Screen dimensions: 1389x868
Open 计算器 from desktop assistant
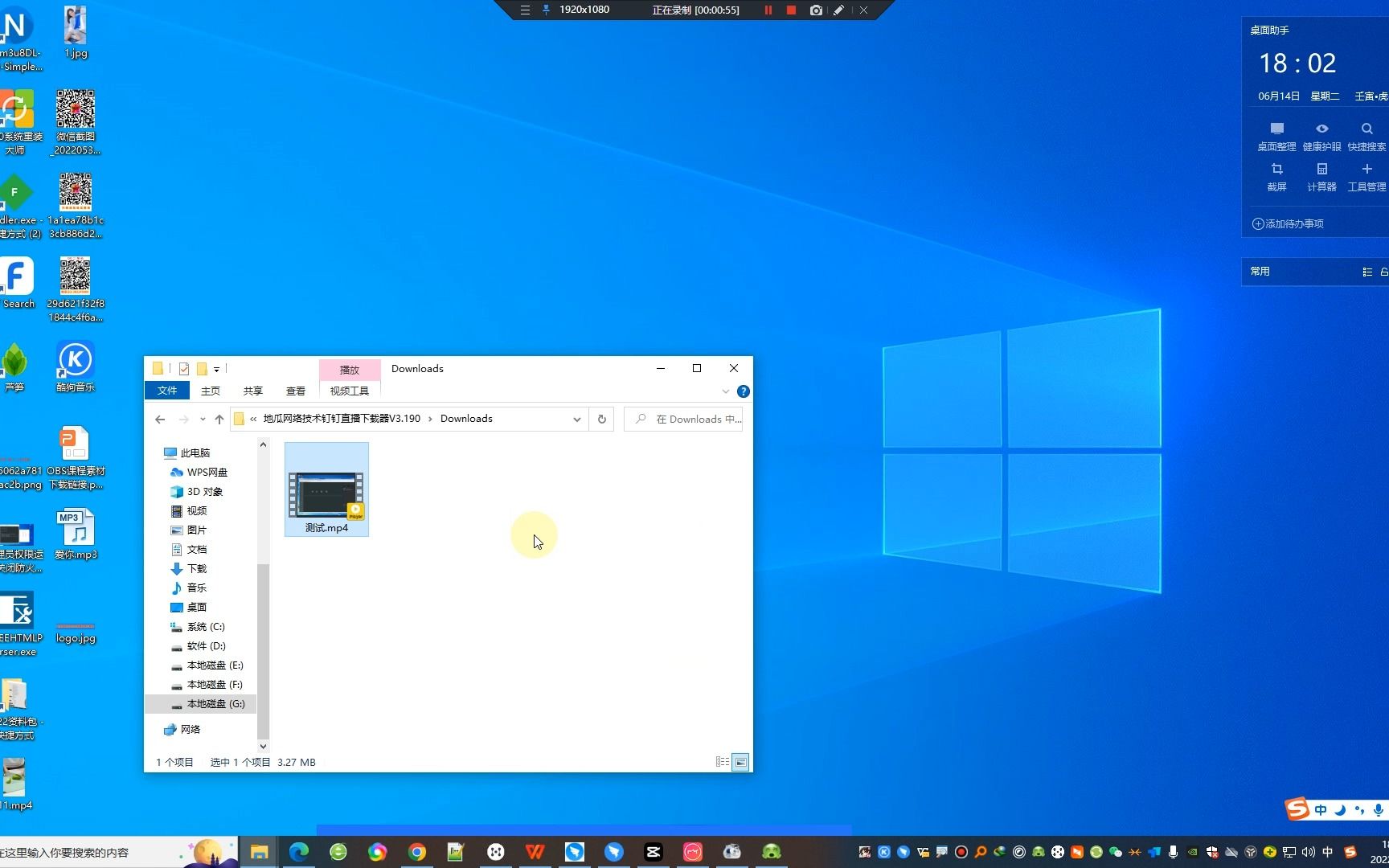point(1321,177)
